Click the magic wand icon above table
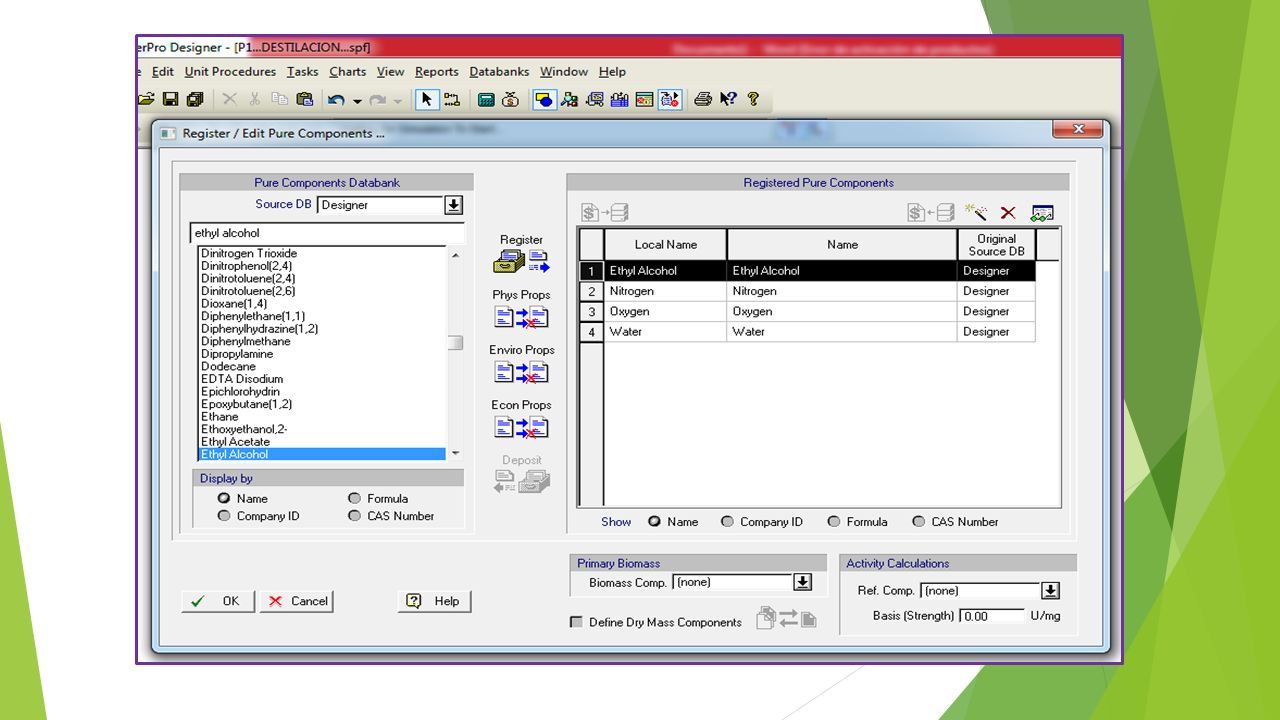This screenshot has width=1280, height=720. tap(976, 212)
